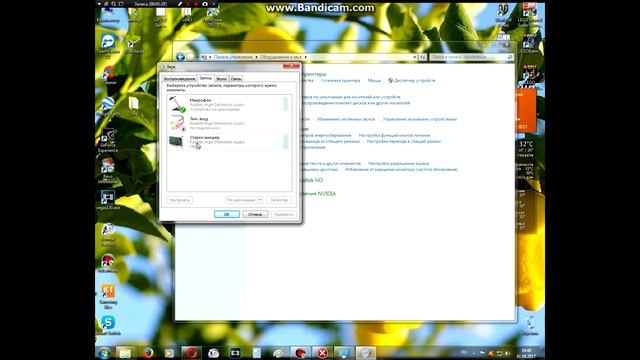640x360 pixels.
Task: Select the Skype desktop icon
Action: pyautogui.click(x=108, y=325)
